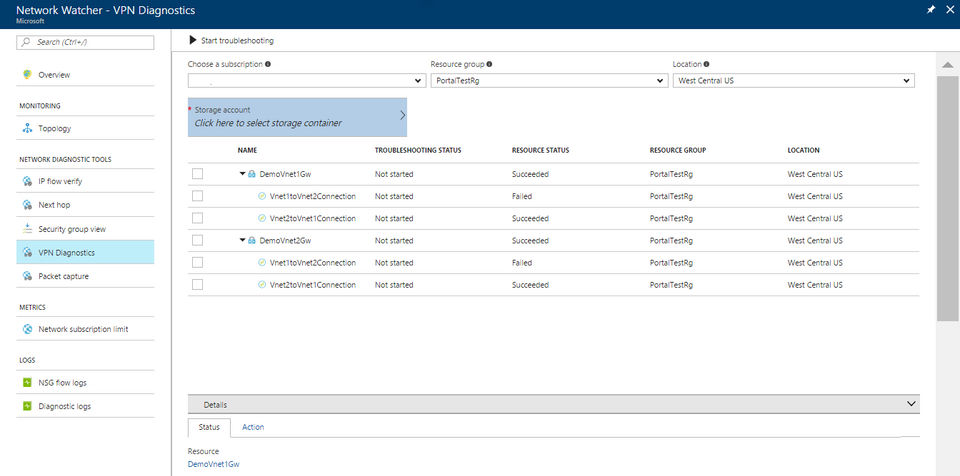This screenshot has width=960, height=476.
Task: Click the Network subscription limit icon
Action: tap(27, 329)
